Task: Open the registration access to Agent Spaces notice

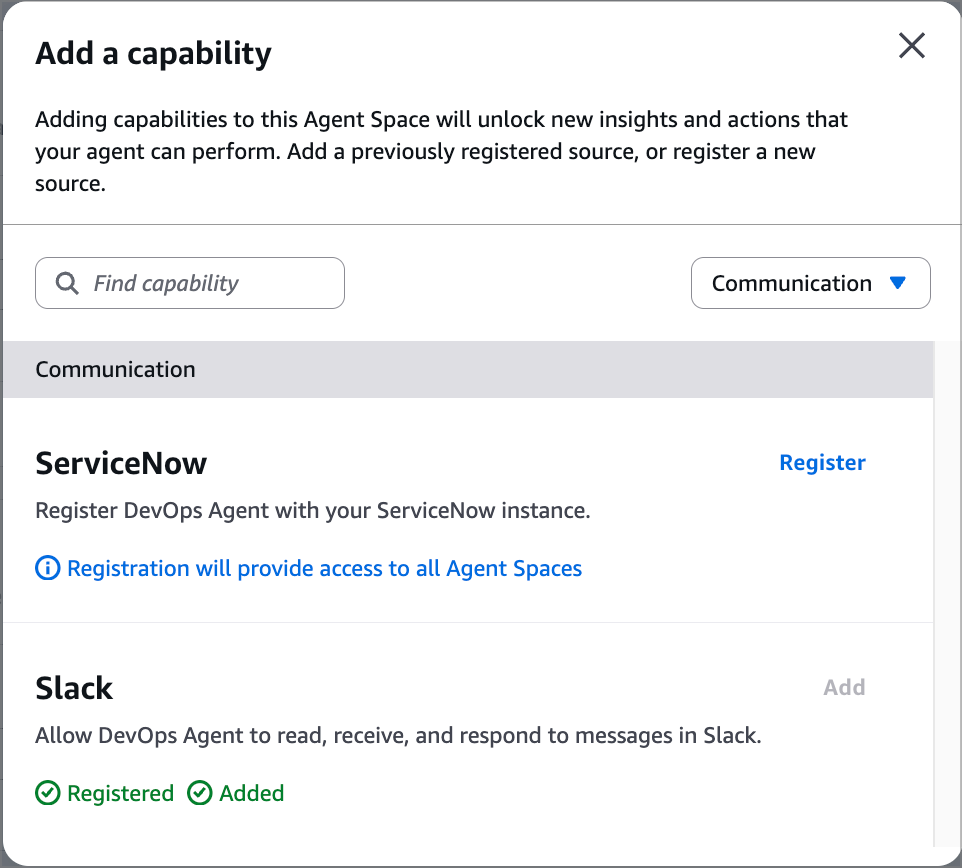Action: pyautogui.click(x=324, y=569)
